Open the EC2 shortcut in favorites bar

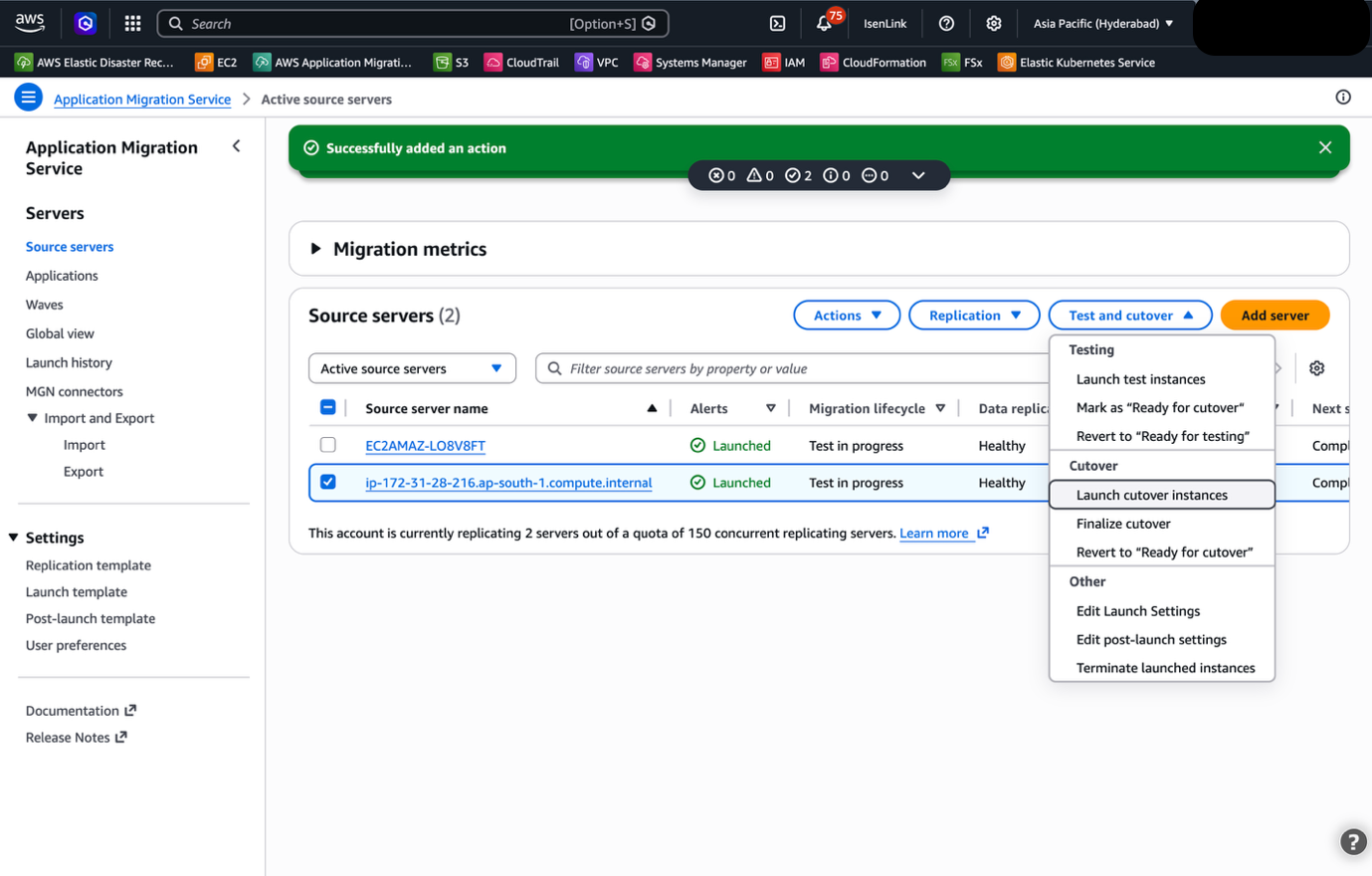216,62
